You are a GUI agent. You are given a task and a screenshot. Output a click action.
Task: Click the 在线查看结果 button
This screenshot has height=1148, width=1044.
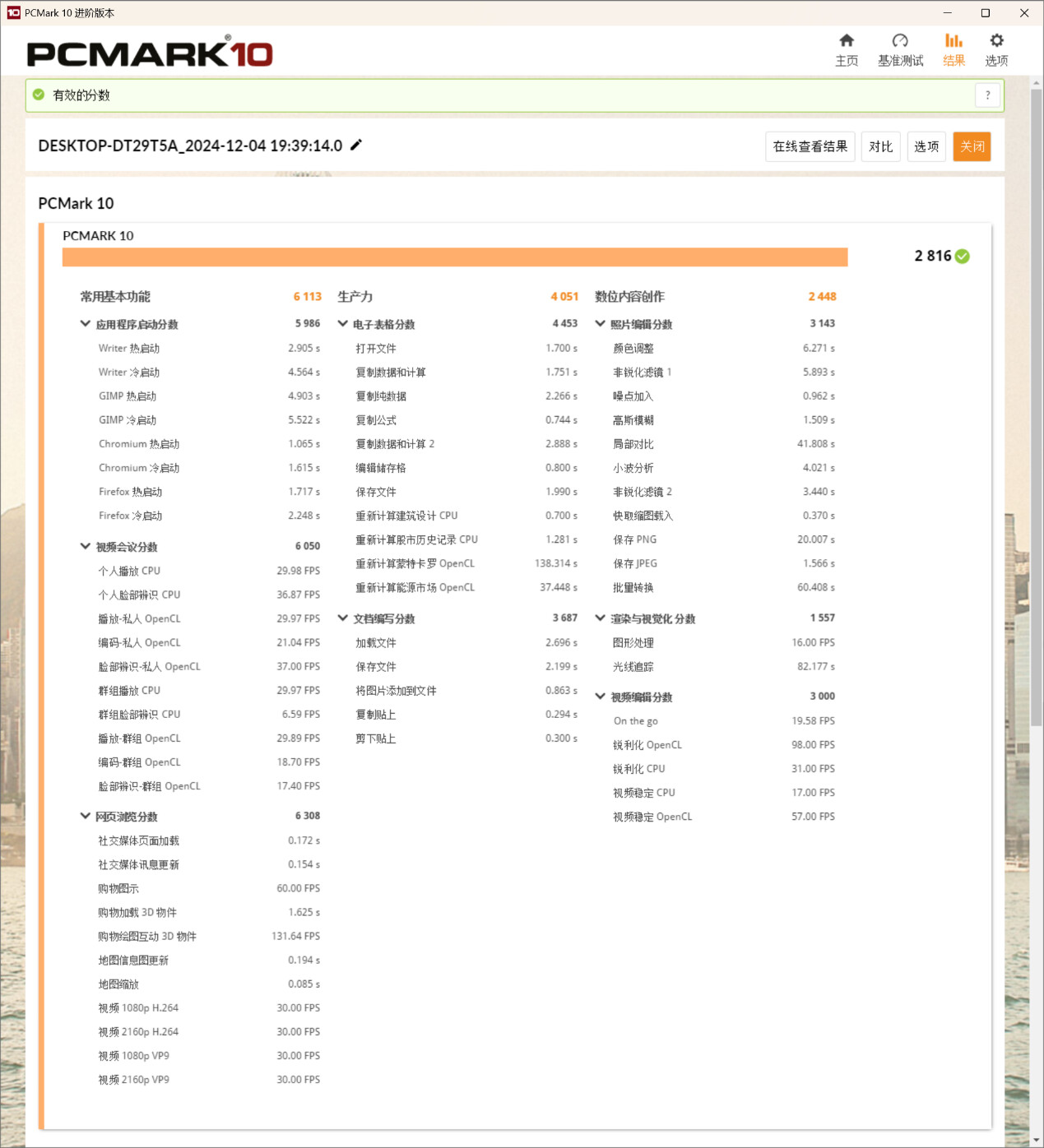coord(810,146)
